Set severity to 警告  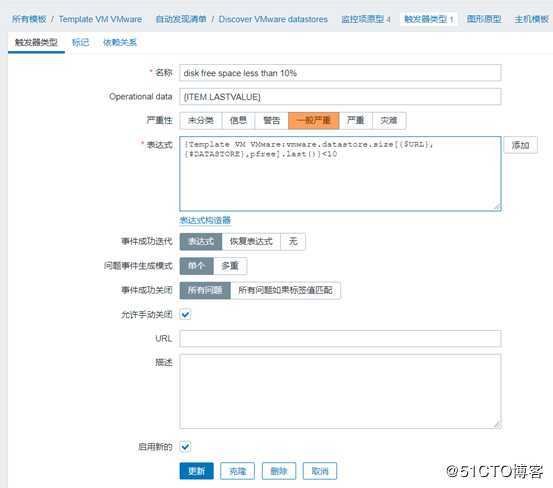click(272, 121)
